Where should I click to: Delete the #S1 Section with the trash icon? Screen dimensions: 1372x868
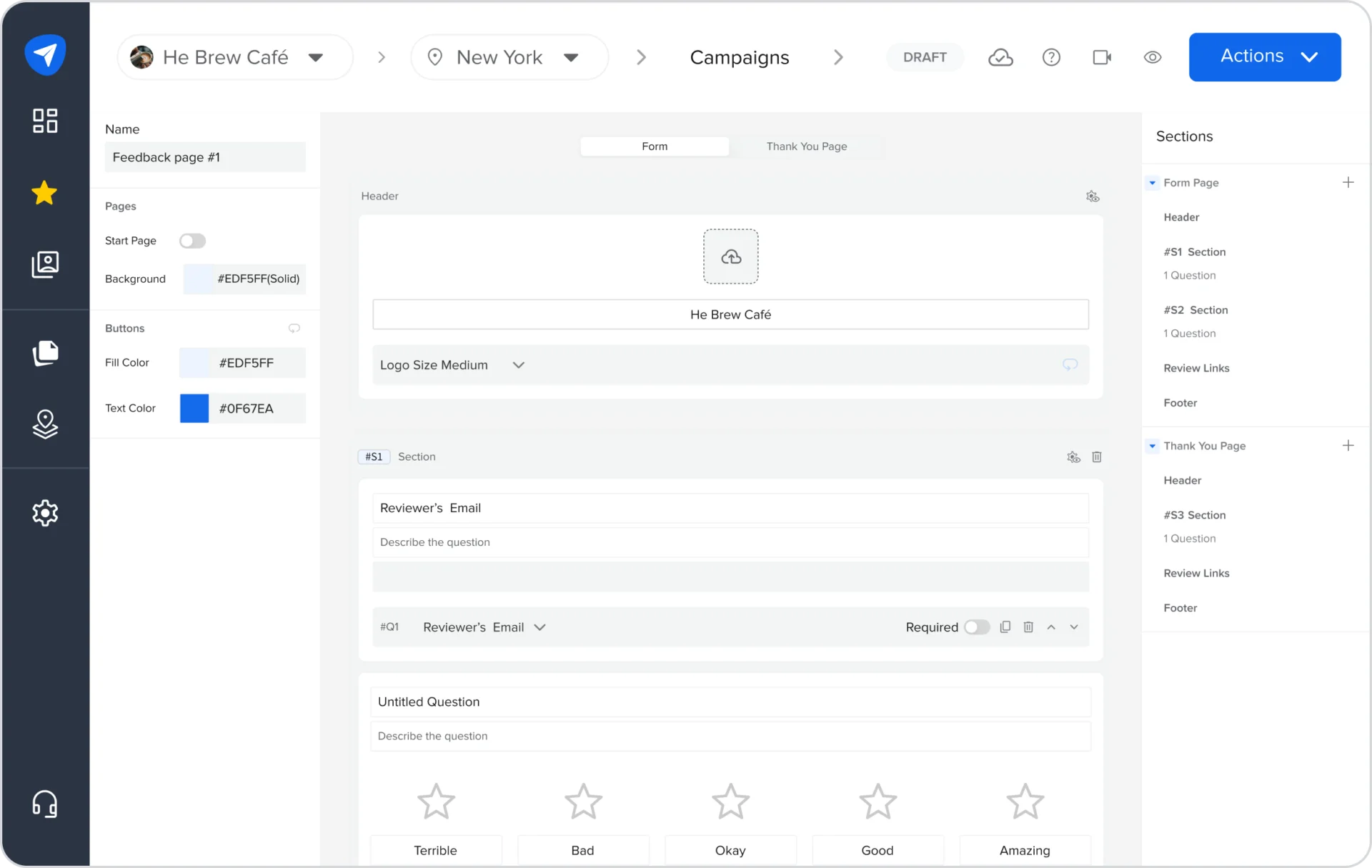(1098, 457)
